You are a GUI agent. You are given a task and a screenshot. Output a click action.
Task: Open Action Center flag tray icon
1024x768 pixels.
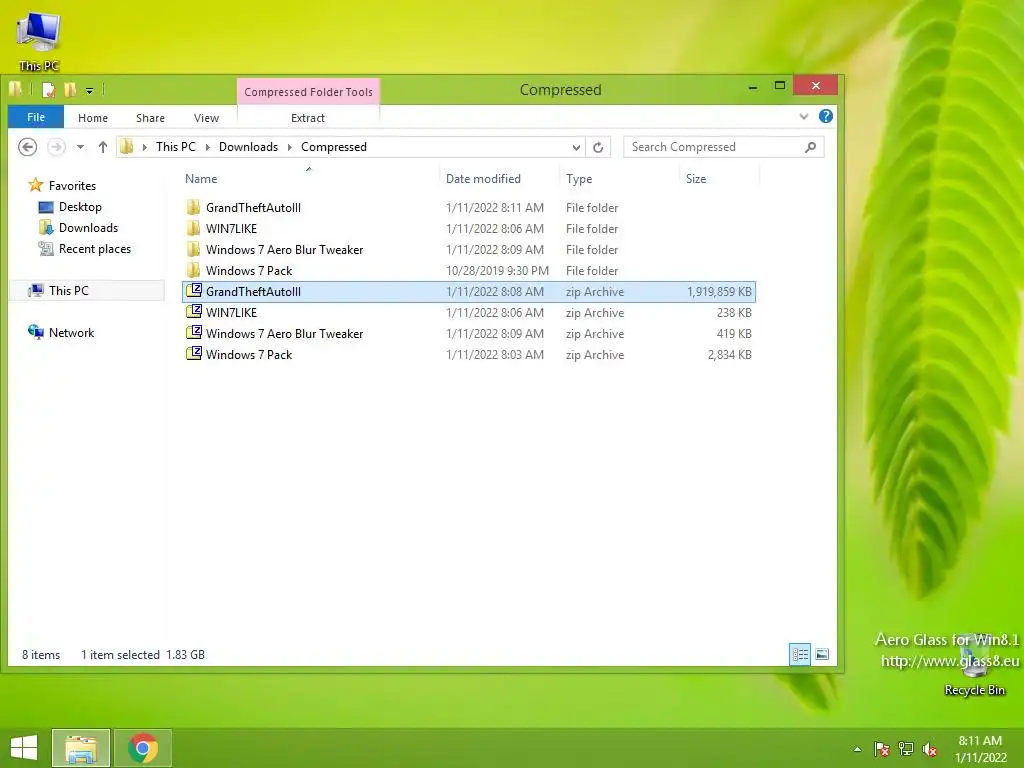(x=882, y=749)
